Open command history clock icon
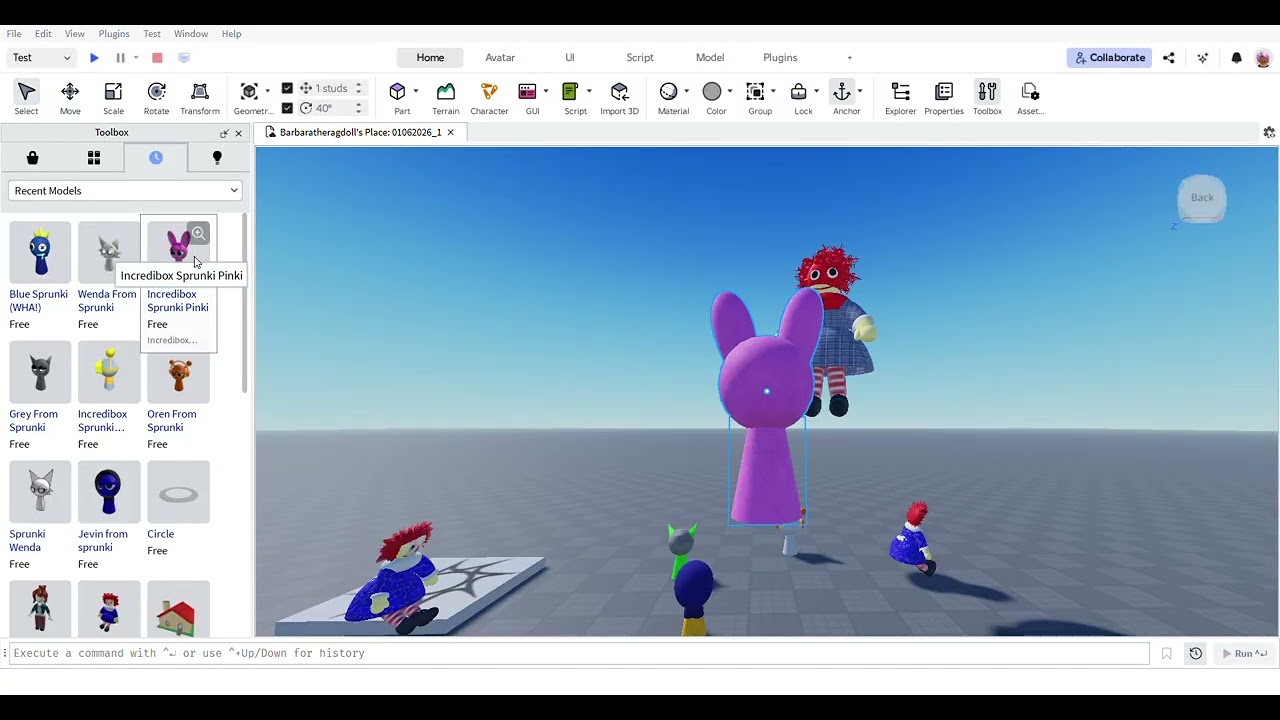This screenshot has height=720, width=1280. (x=1195, y=653)
